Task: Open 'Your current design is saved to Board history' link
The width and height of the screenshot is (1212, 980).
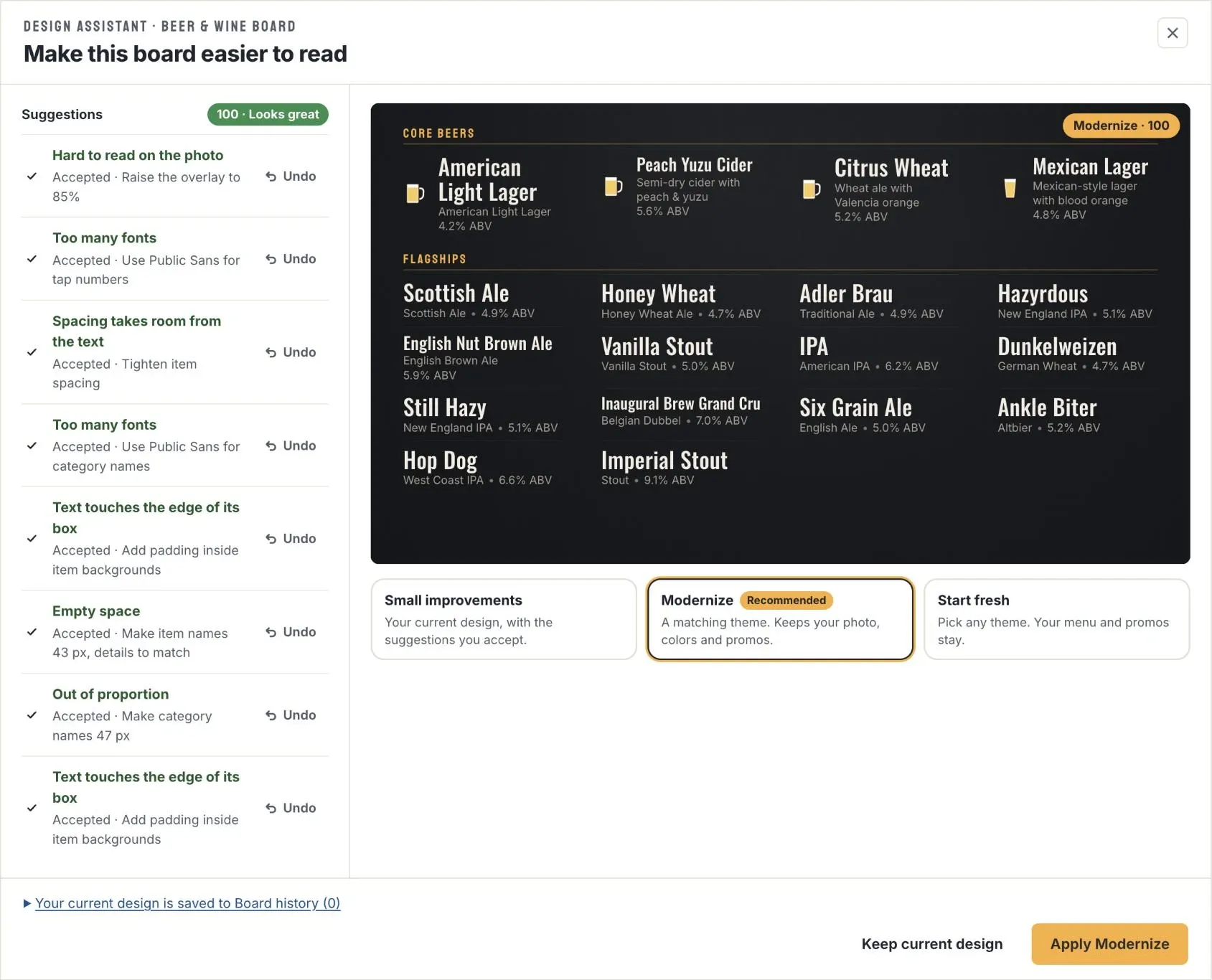Action: click(187, 903)
